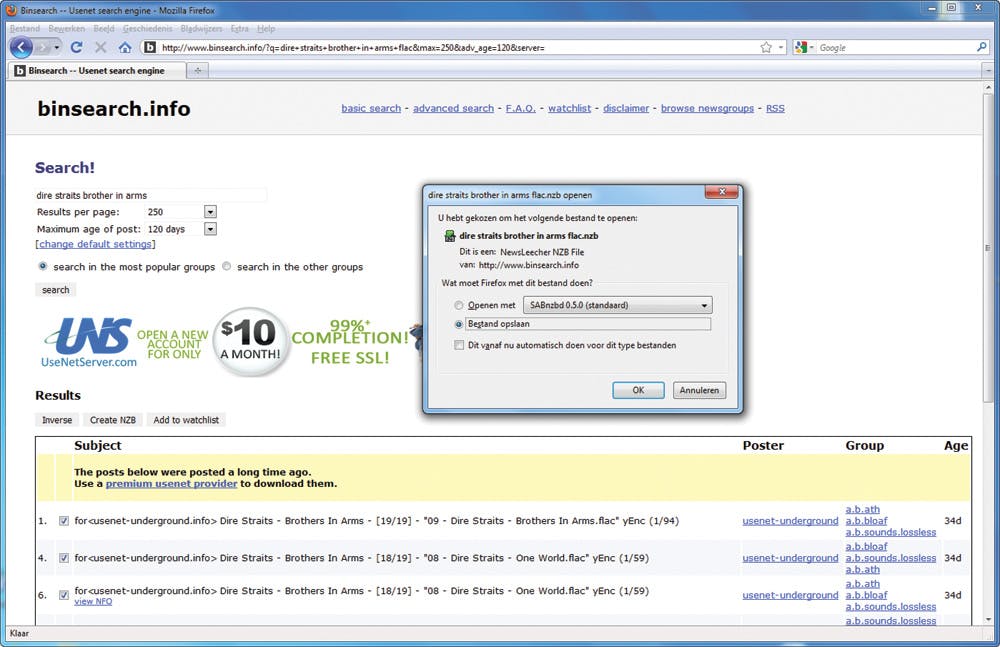This screenshot has height=647, width=1000.
Task: Open a new tab with the plus button
Action: tap(198, 70)
